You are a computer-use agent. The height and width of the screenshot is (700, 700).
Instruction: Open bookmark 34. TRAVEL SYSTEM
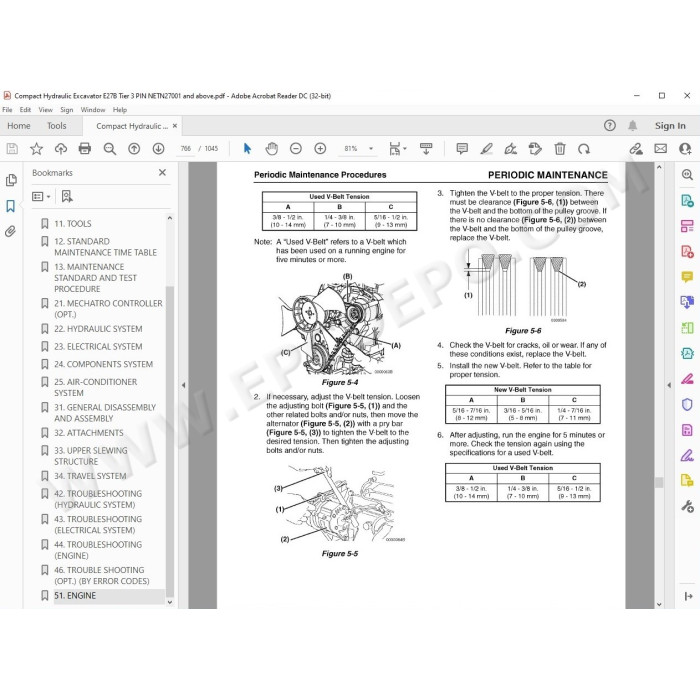(90, 476)
